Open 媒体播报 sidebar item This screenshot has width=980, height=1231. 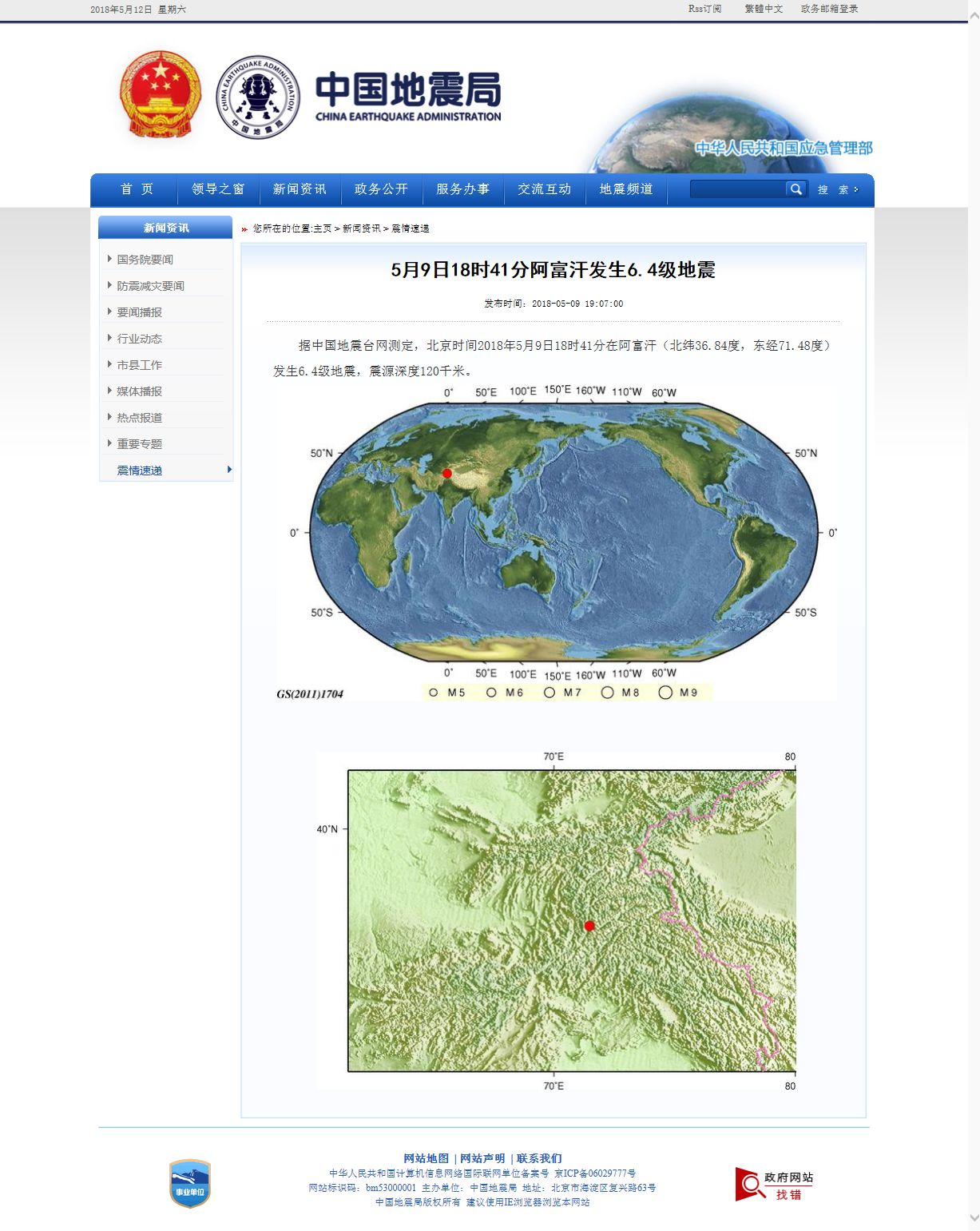139,391
